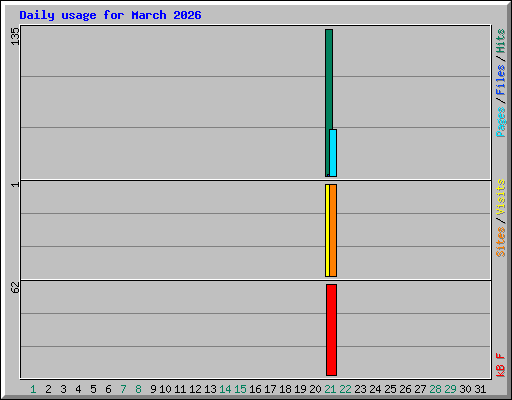Viewport: 512px width, 400px height.
Task: Click day '16' on the x-axis
Action: point(255,389)
